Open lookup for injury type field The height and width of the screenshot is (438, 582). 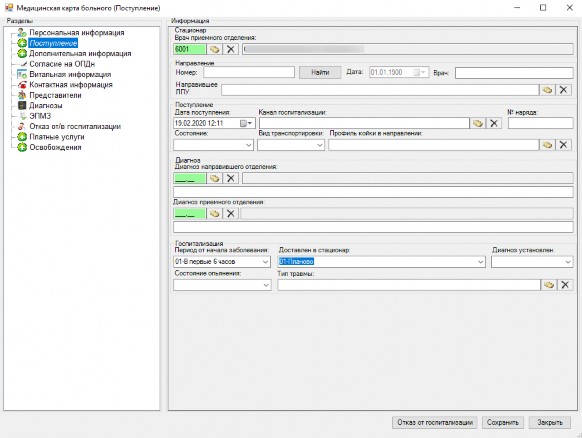click(x=549, y=285)
